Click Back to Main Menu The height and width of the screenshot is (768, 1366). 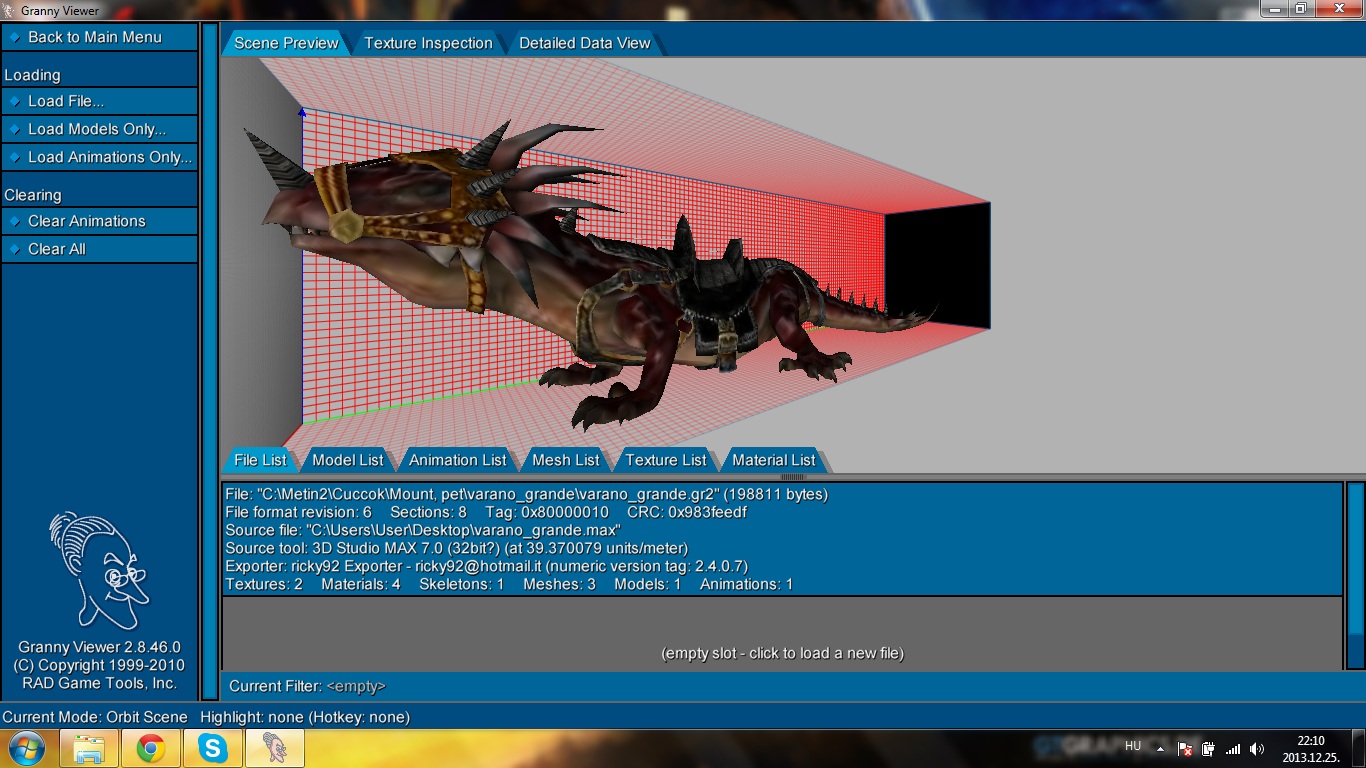click(x=100, y=37)
